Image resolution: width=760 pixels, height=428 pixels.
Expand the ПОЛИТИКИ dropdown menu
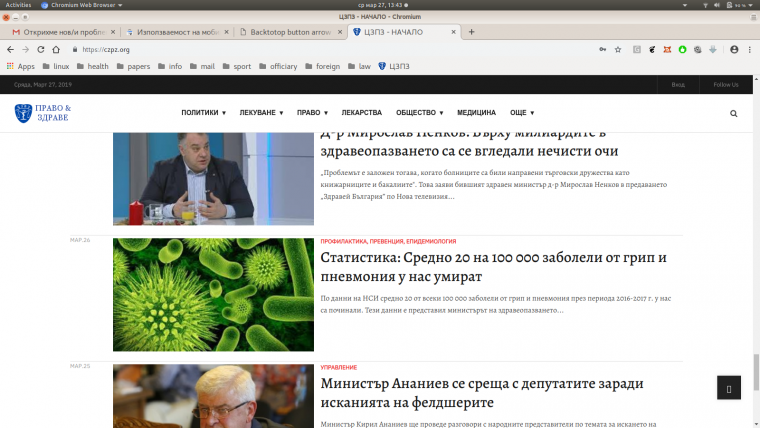click(x=204, y=113)
